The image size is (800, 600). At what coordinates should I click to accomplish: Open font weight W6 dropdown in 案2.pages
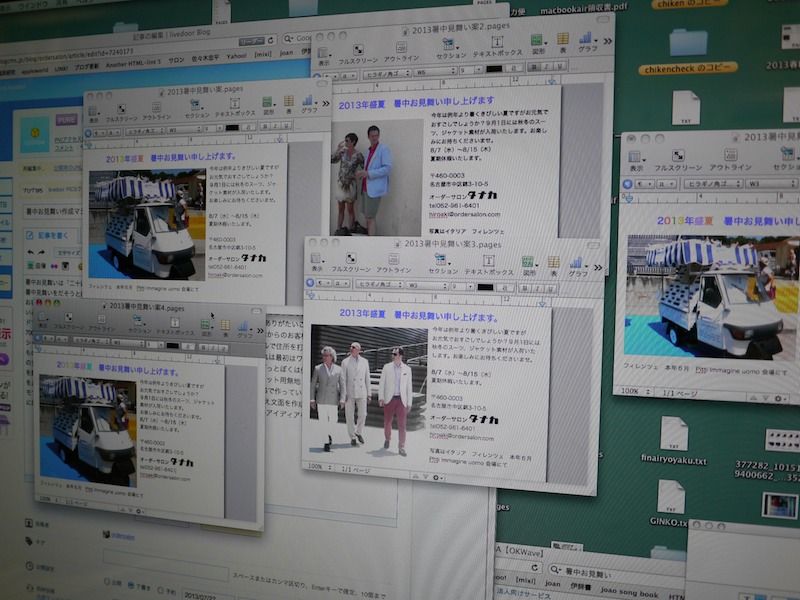click(x=435, y=72)
